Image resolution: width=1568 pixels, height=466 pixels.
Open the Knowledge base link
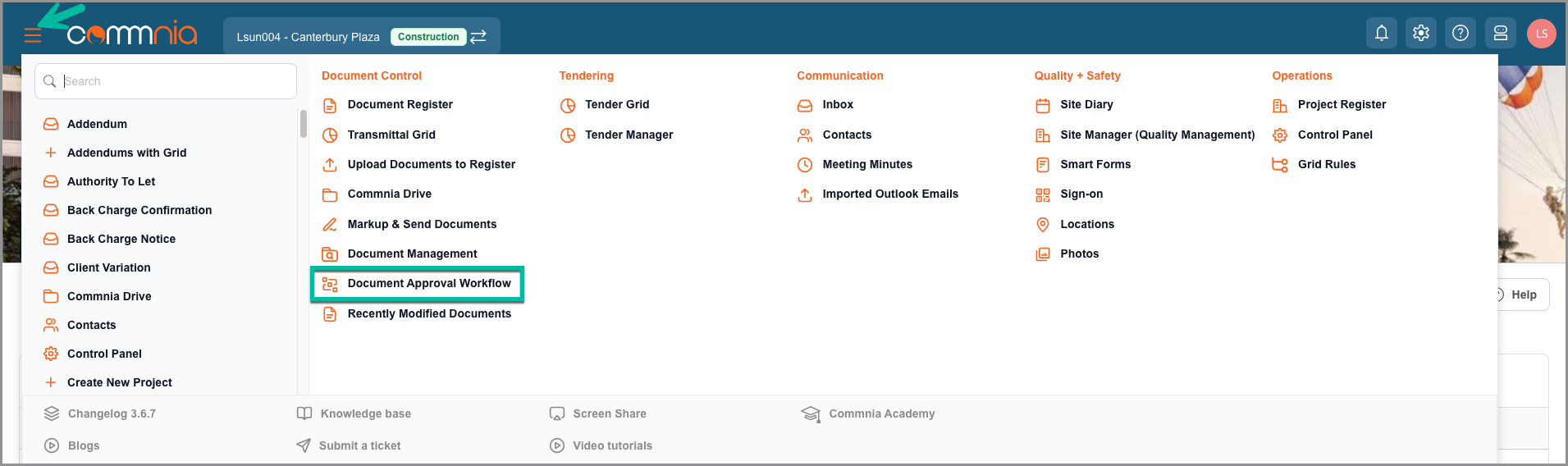[365, 413]
